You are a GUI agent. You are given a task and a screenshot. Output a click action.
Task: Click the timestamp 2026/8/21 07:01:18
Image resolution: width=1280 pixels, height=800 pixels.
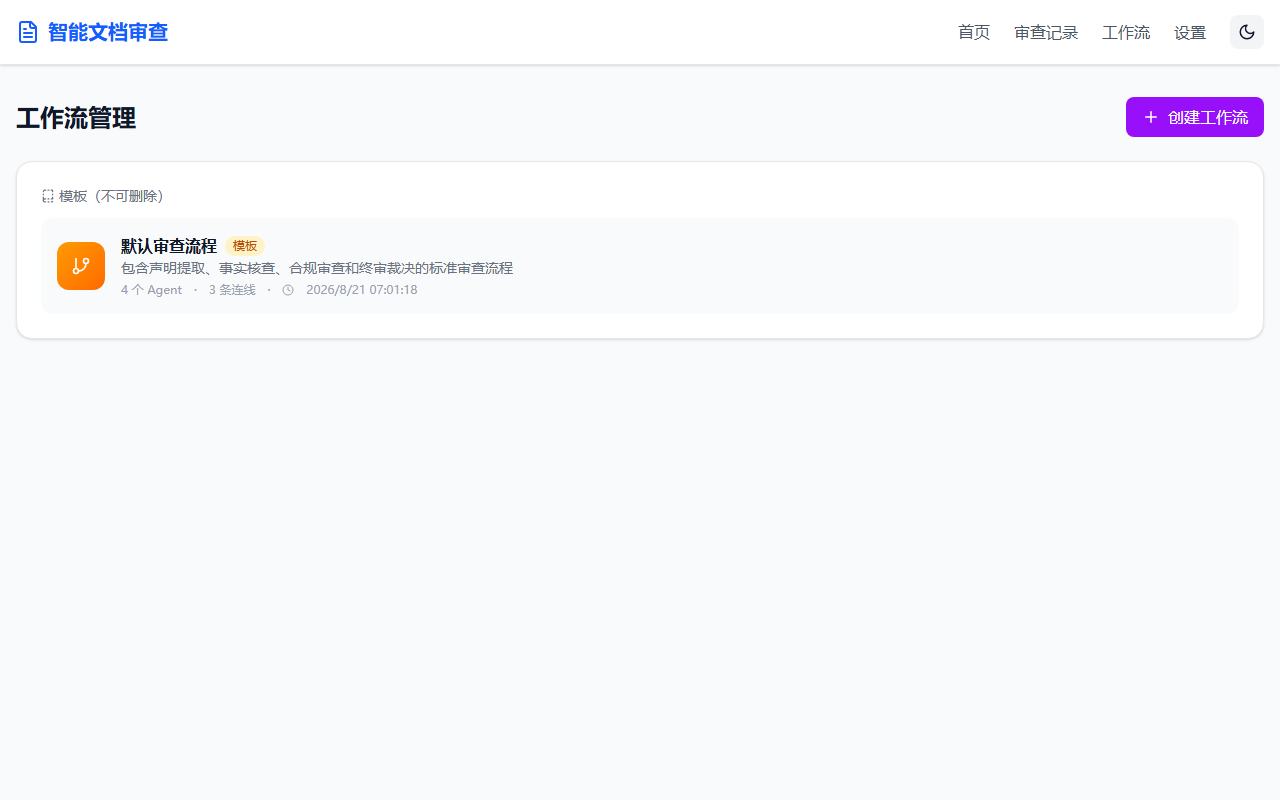point(362,290)
